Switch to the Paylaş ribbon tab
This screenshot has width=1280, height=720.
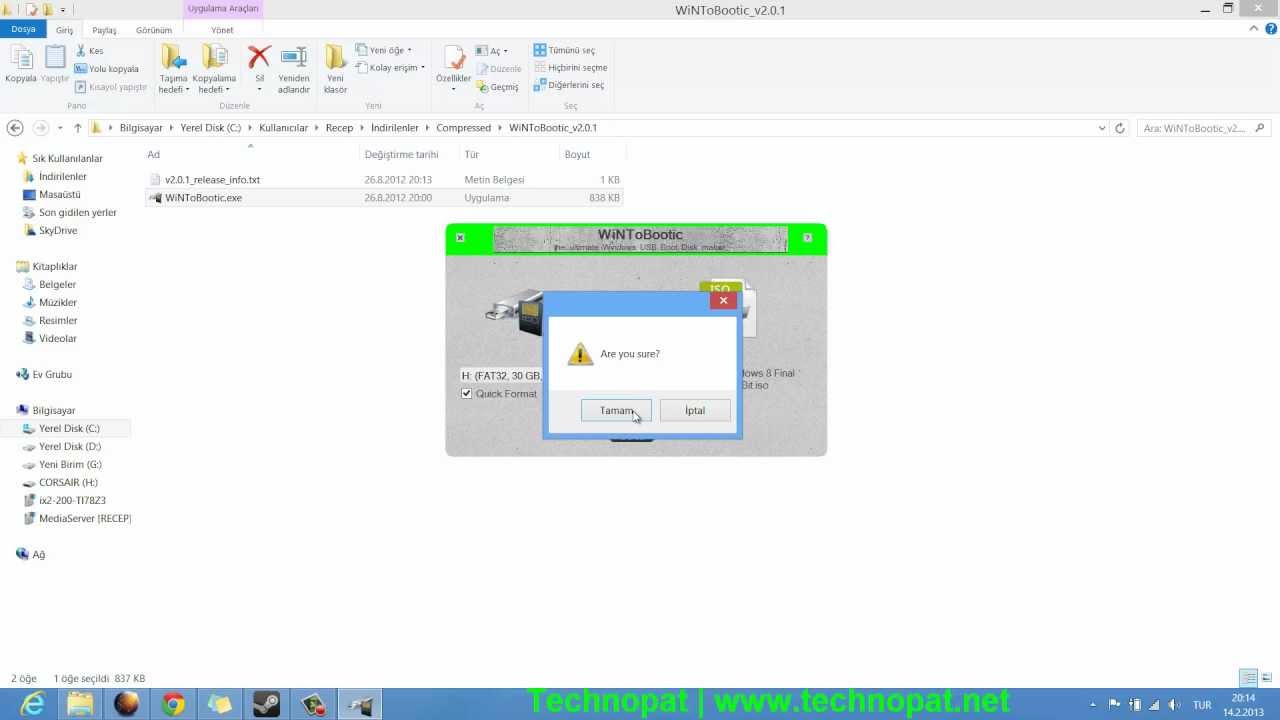[x=105, y=30]
